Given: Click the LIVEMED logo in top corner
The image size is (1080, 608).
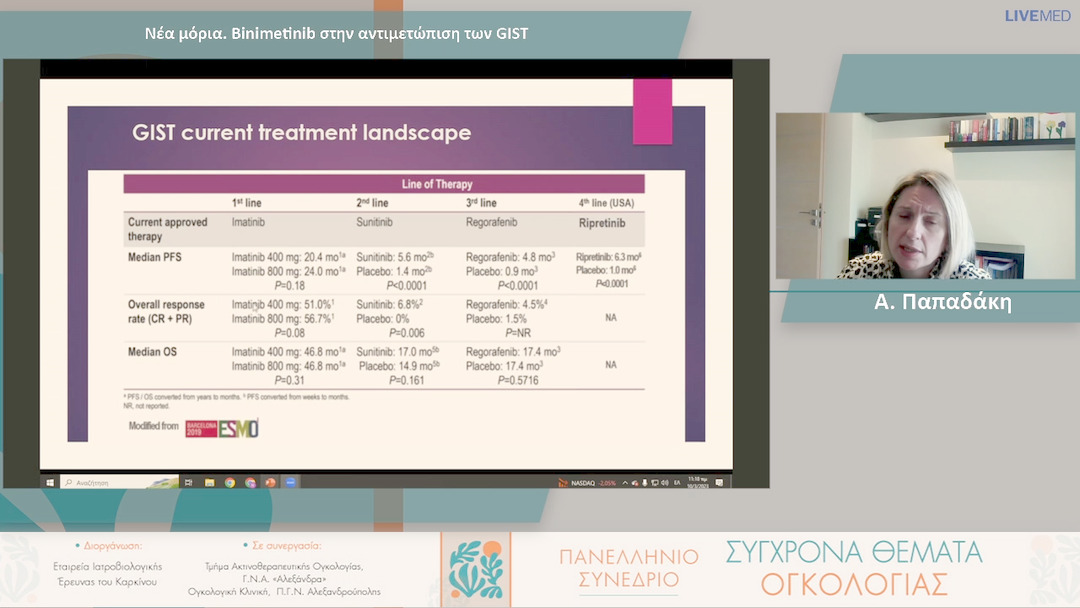Looking at the screenshot, I should (x=1039, y=16).
